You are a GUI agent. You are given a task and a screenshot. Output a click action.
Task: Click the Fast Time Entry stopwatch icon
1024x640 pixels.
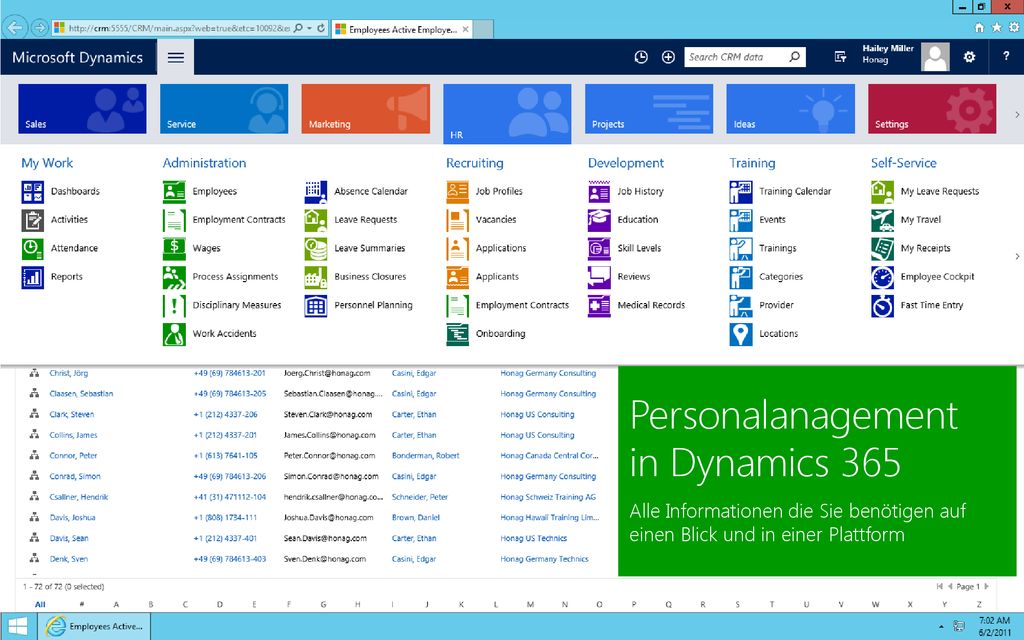tap(883, 305)
